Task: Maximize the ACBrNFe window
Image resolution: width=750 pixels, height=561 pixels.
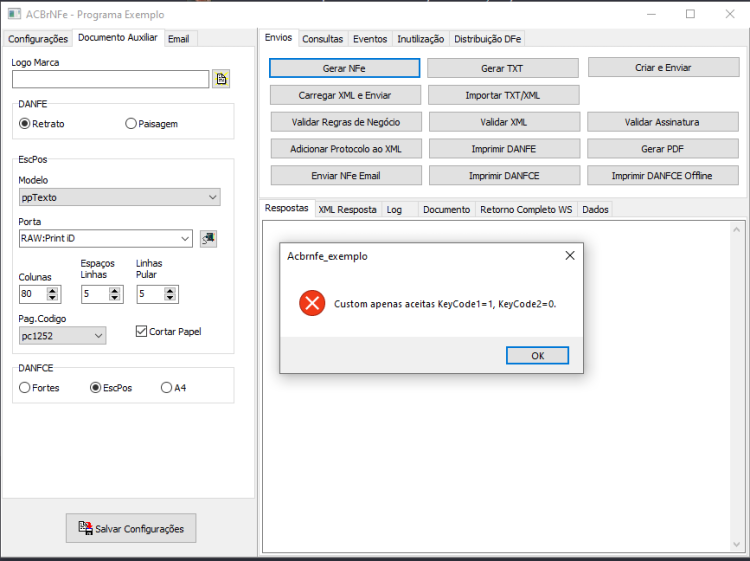Action: point(690,14)
